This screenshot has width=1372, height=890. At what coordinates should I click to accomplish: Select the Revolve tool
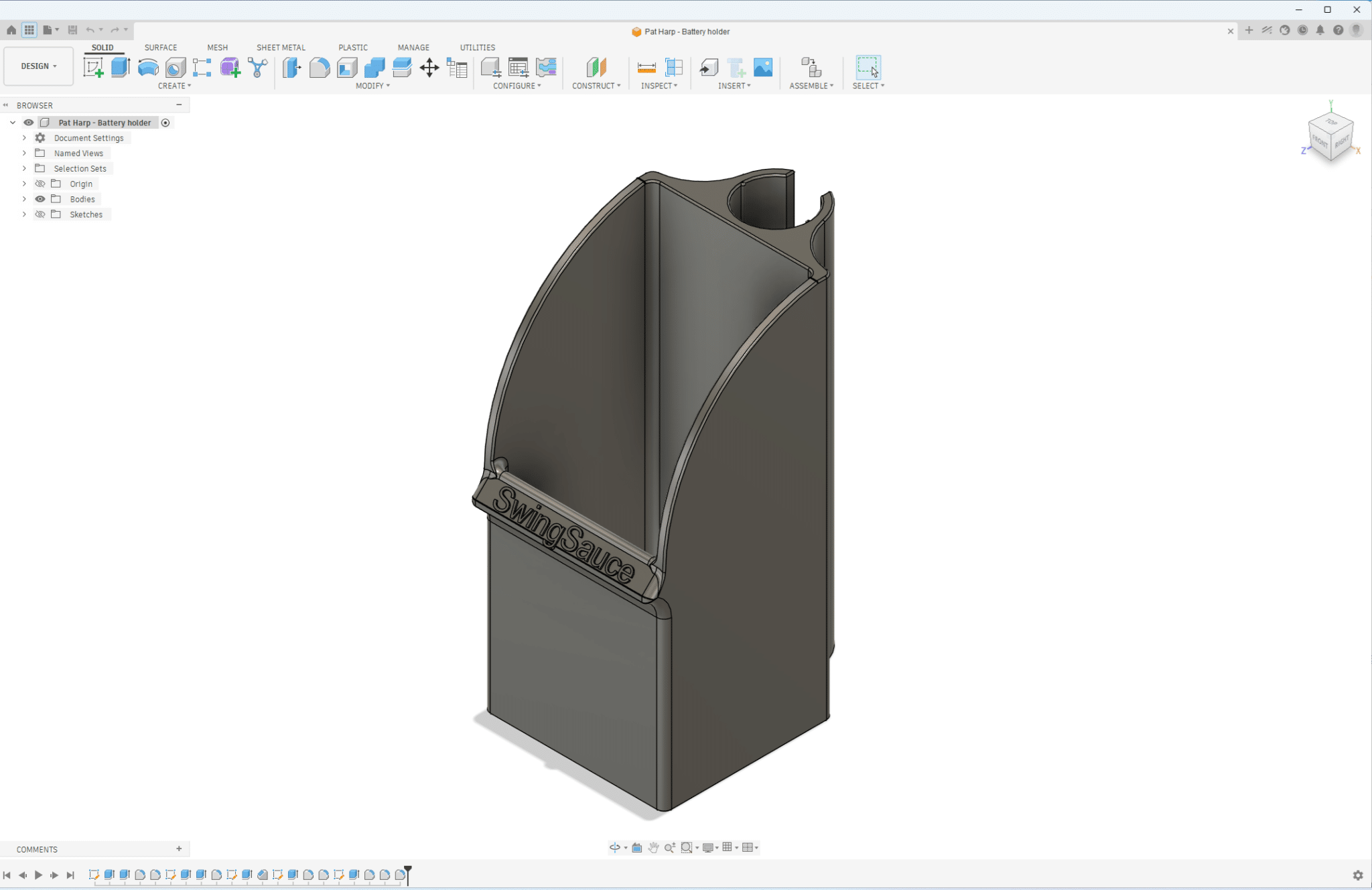point(148,67)
